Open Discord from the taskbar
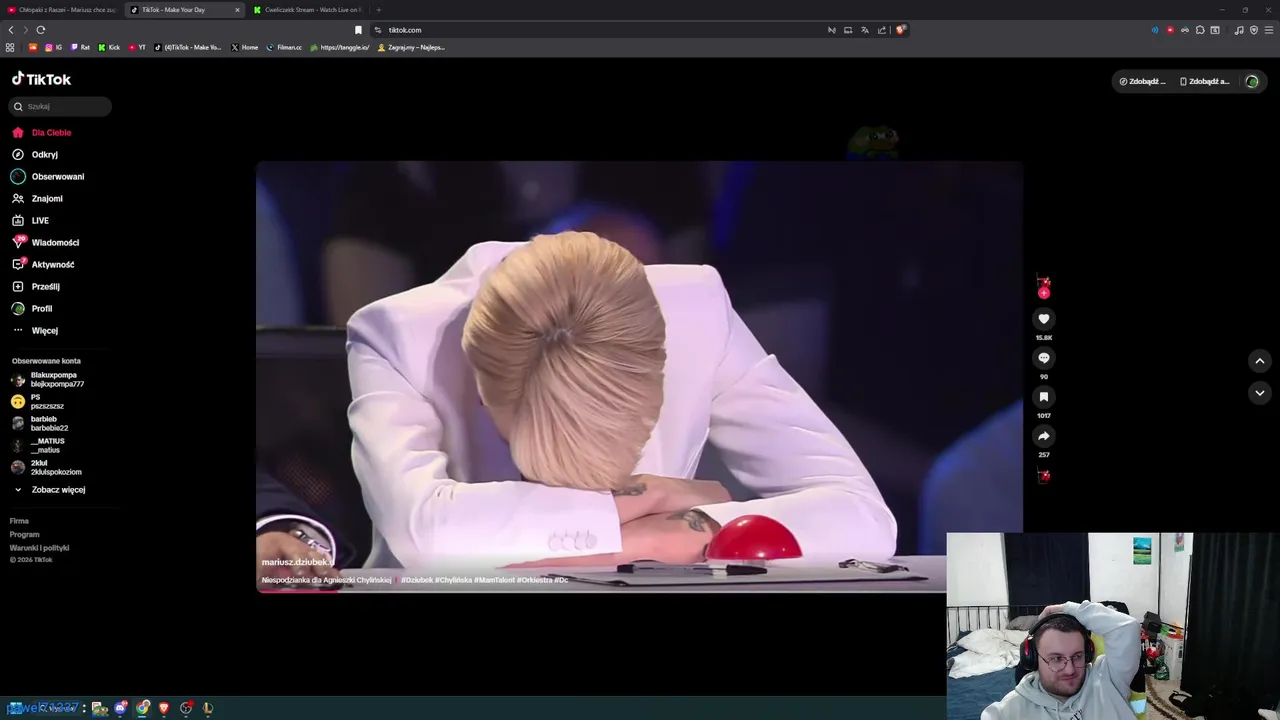This screenshot has height=720, width=1280. [121, 708]
